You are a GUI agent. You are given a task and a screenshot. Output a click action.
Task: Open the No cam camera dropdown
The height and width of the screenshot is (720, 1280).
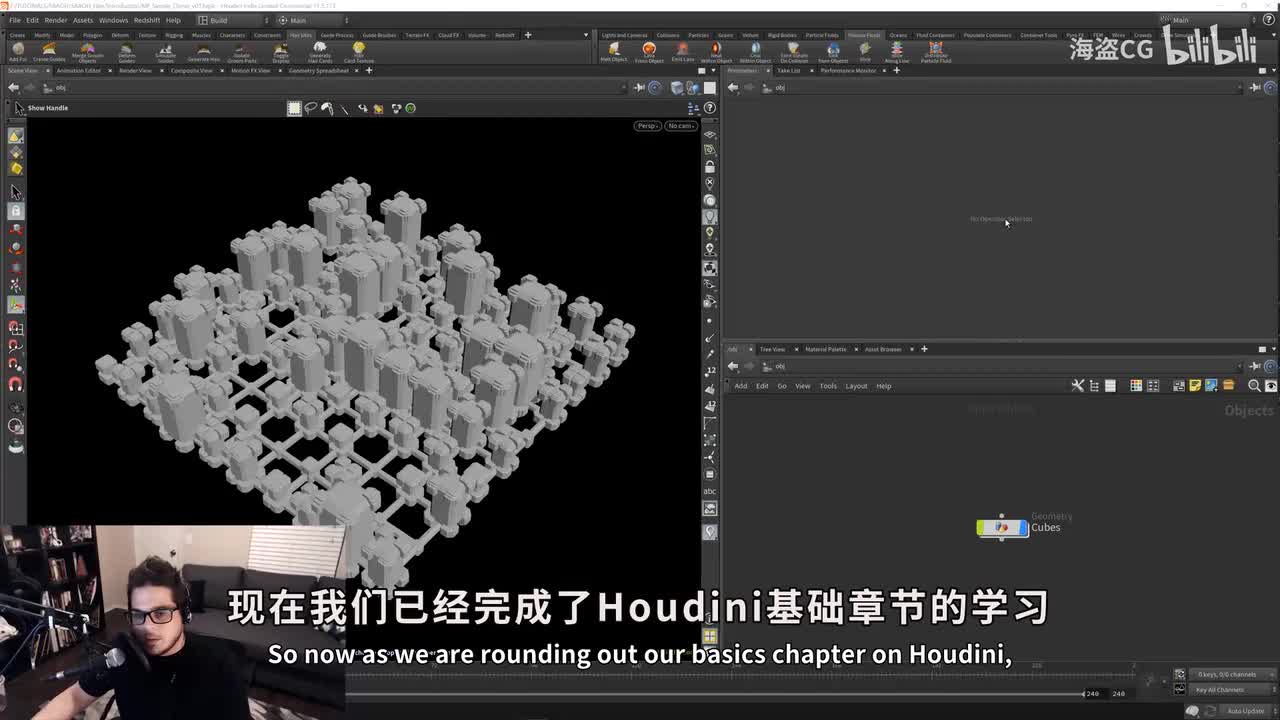[x=681, y=126]
